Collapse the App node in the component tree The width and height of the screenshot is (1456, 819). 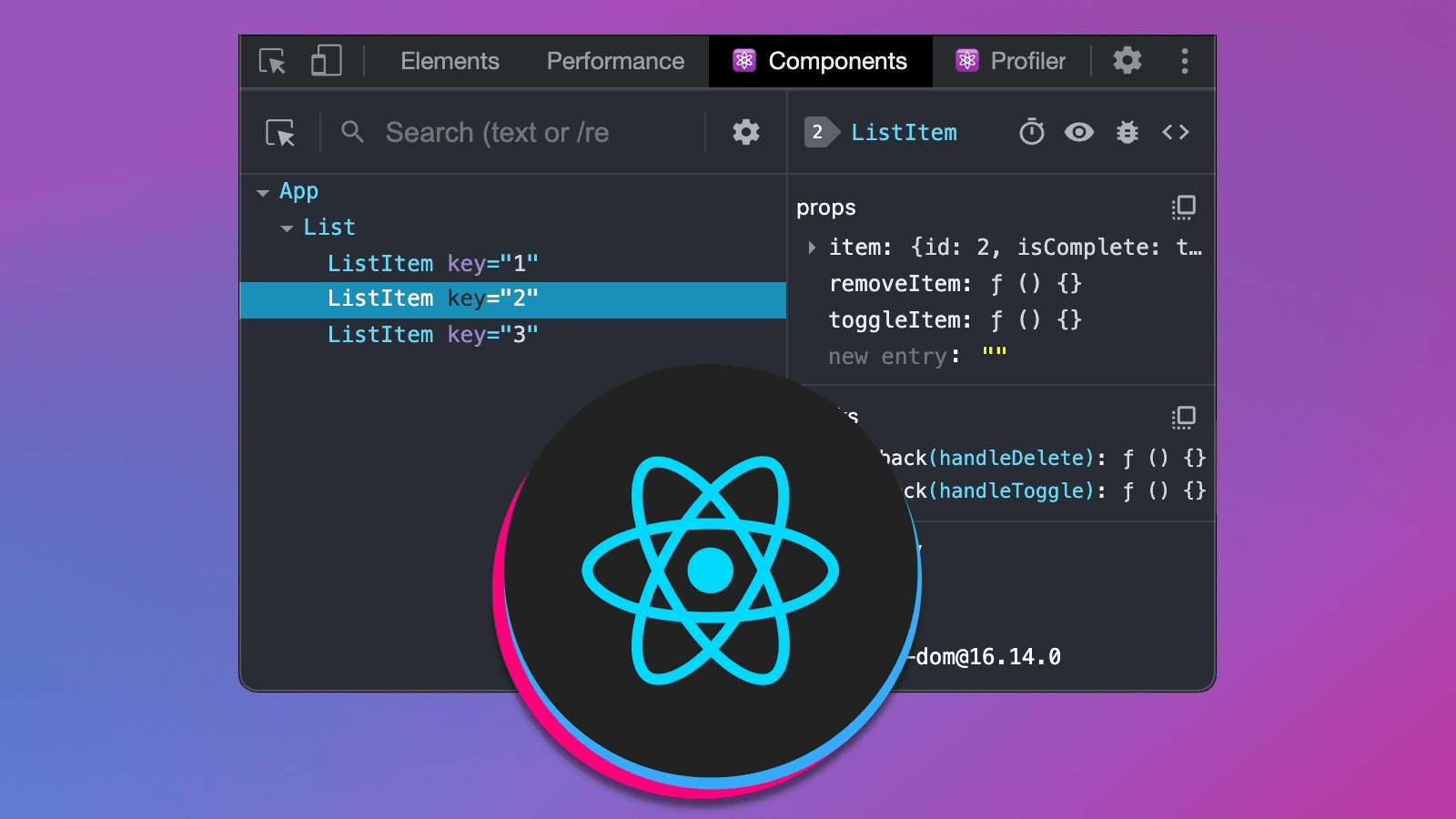tap(262, 191)
